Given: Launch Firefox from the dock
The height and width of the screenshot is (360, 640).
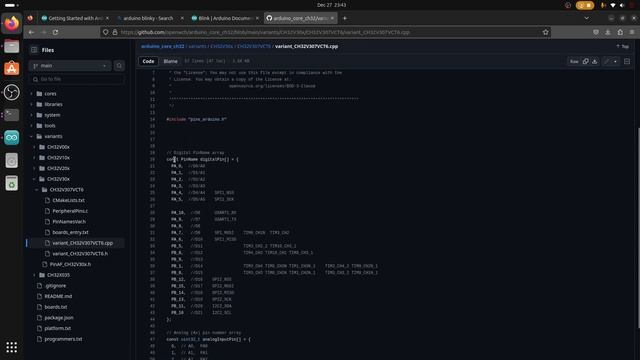Looking at the screenshot, I should tap(11, 24).
